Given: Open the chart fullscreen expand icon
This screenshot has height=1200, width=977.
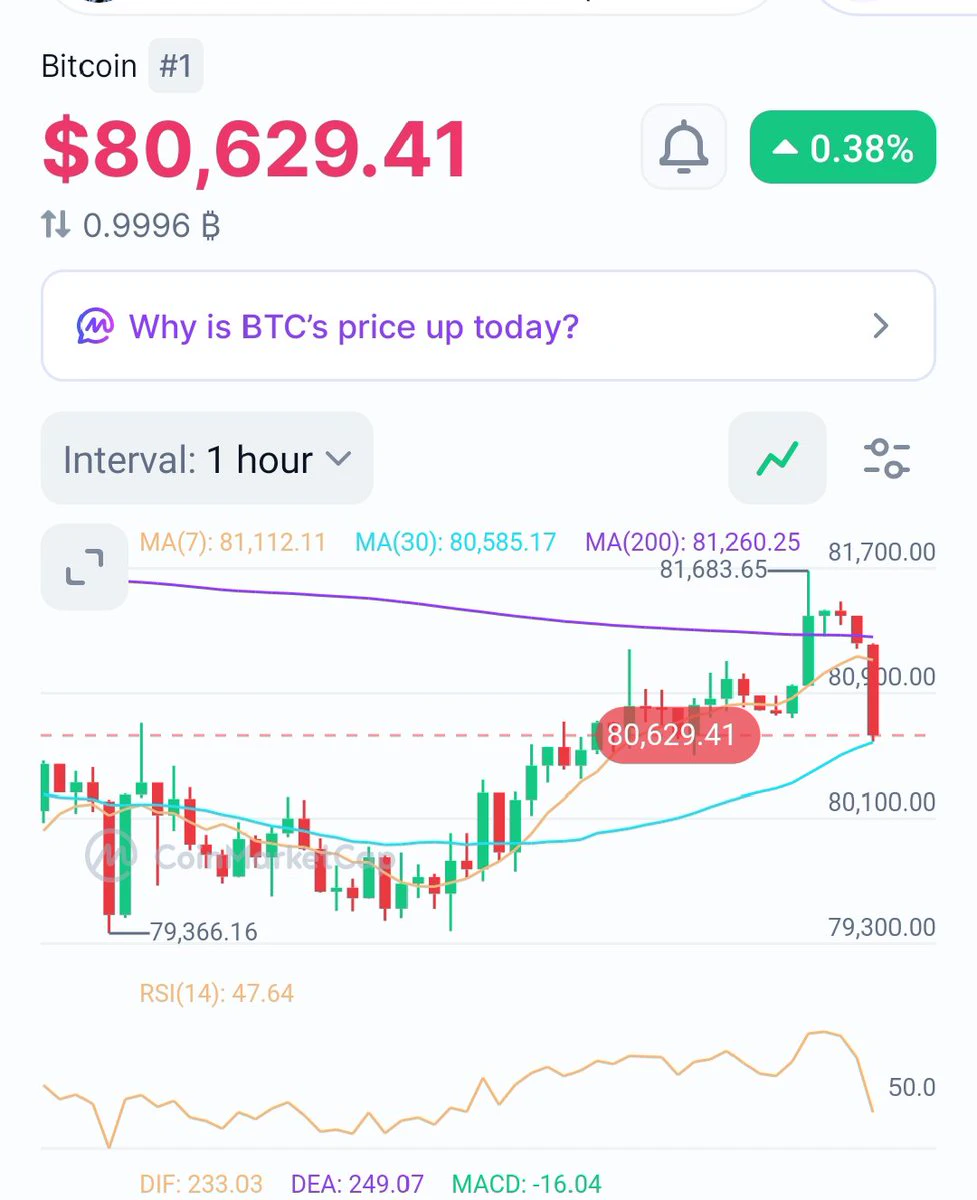Looking at the screenshot, I should (x=84, y=566).
